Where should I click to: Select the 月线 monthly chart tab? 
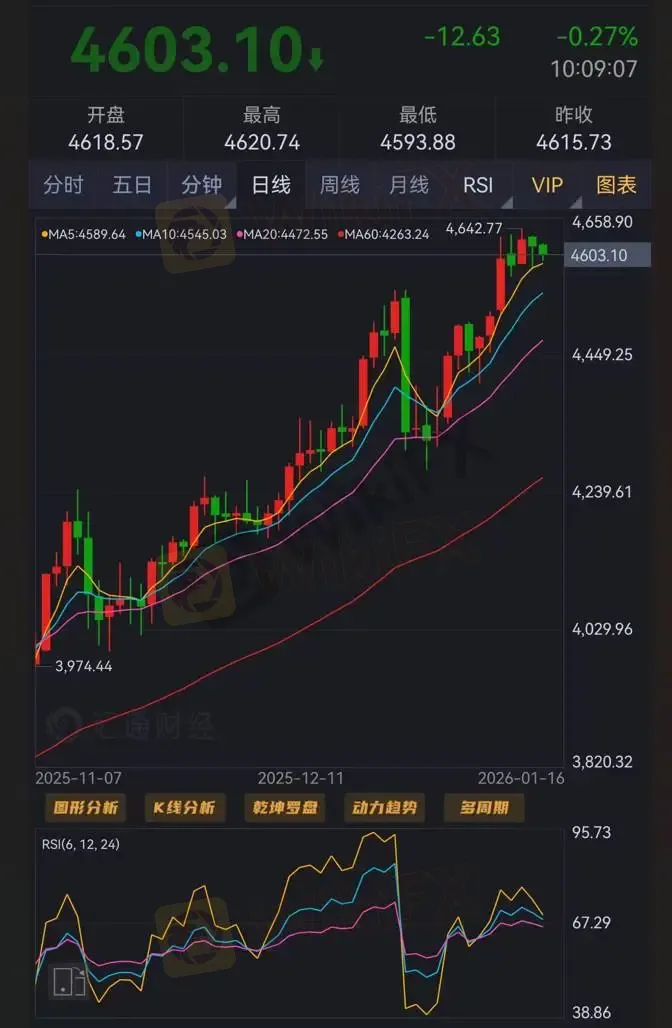409,186
